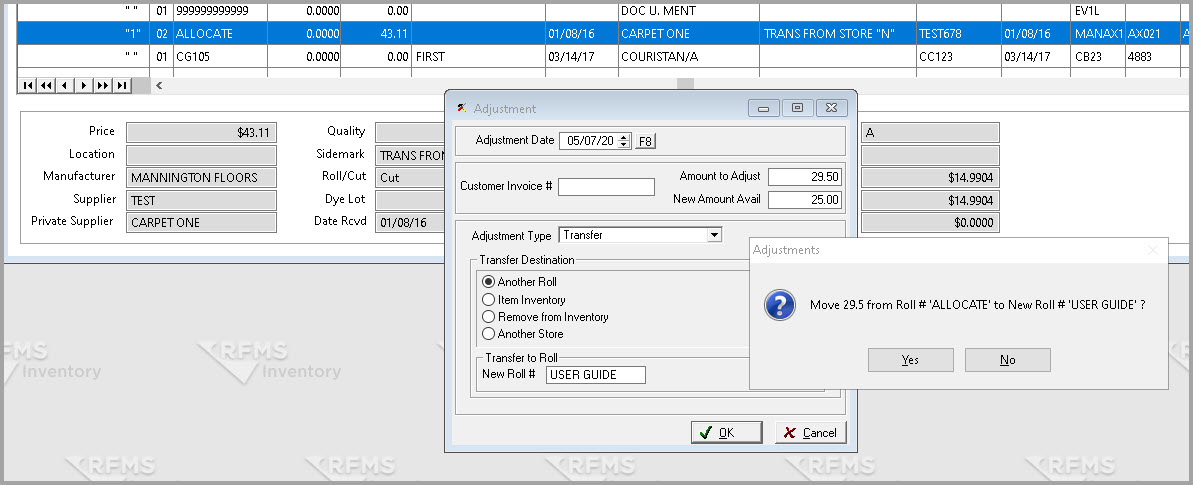Click the Amount to Adjust field
This screenshot has height=485, width=1193.
tap(805, 177)
